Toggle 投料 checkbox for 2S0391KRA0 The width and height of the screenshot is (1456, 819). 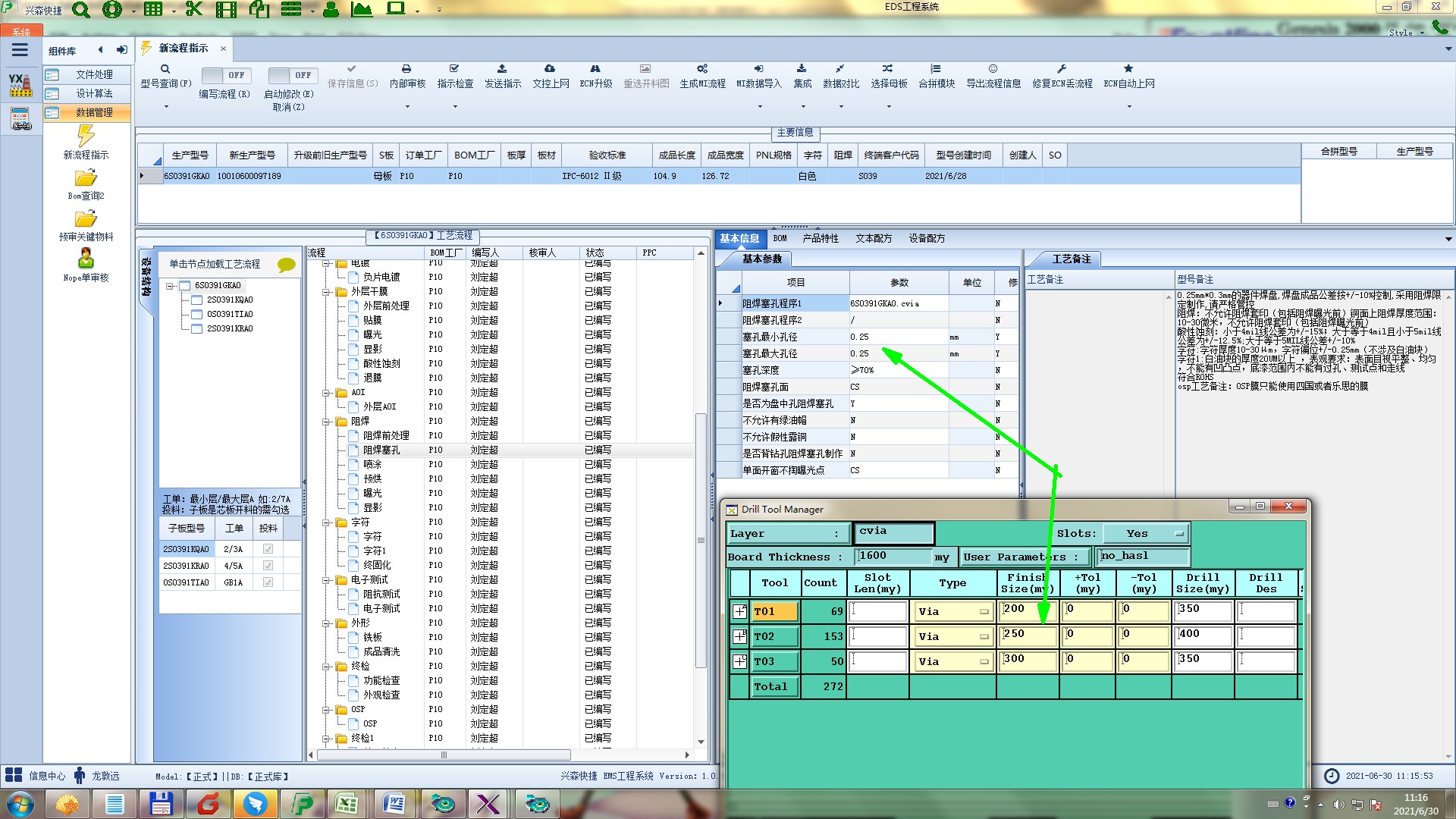268,566
